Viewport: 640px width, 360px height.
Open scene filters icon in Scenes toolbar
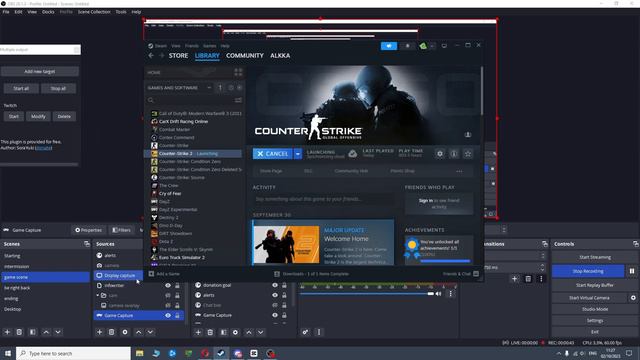pyautogui.click(x=33, y=332)
